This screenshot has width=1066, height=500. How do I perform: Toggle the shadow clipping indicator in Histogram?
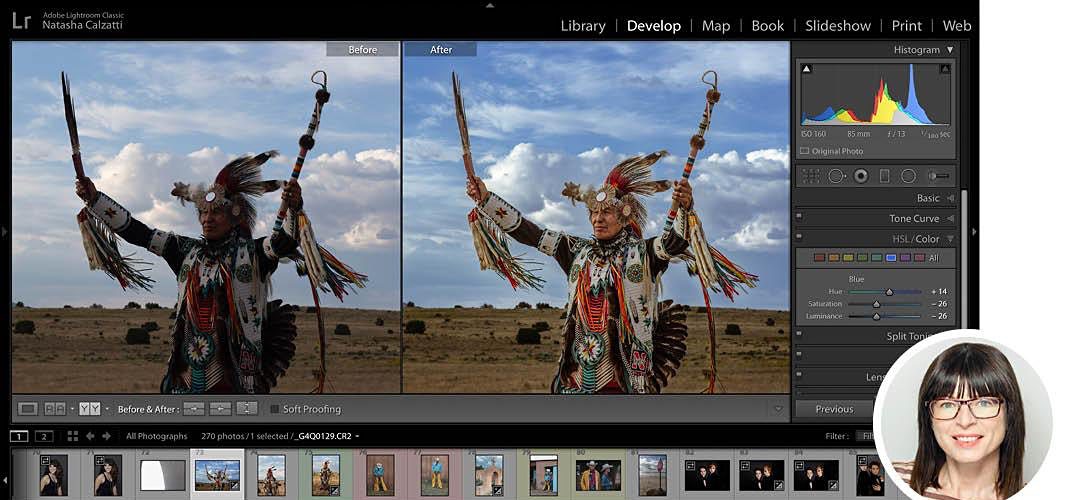point(807,69)
